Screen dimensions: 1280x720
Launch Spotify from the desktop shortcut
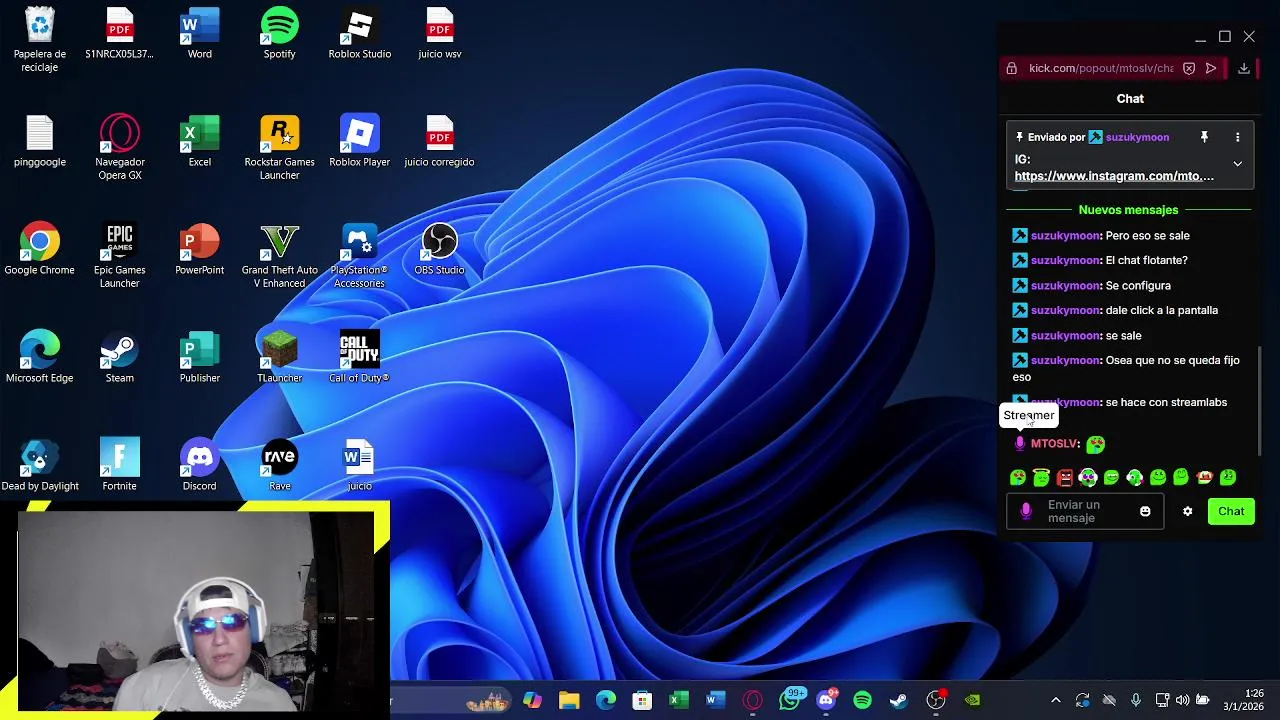point(280,34)
